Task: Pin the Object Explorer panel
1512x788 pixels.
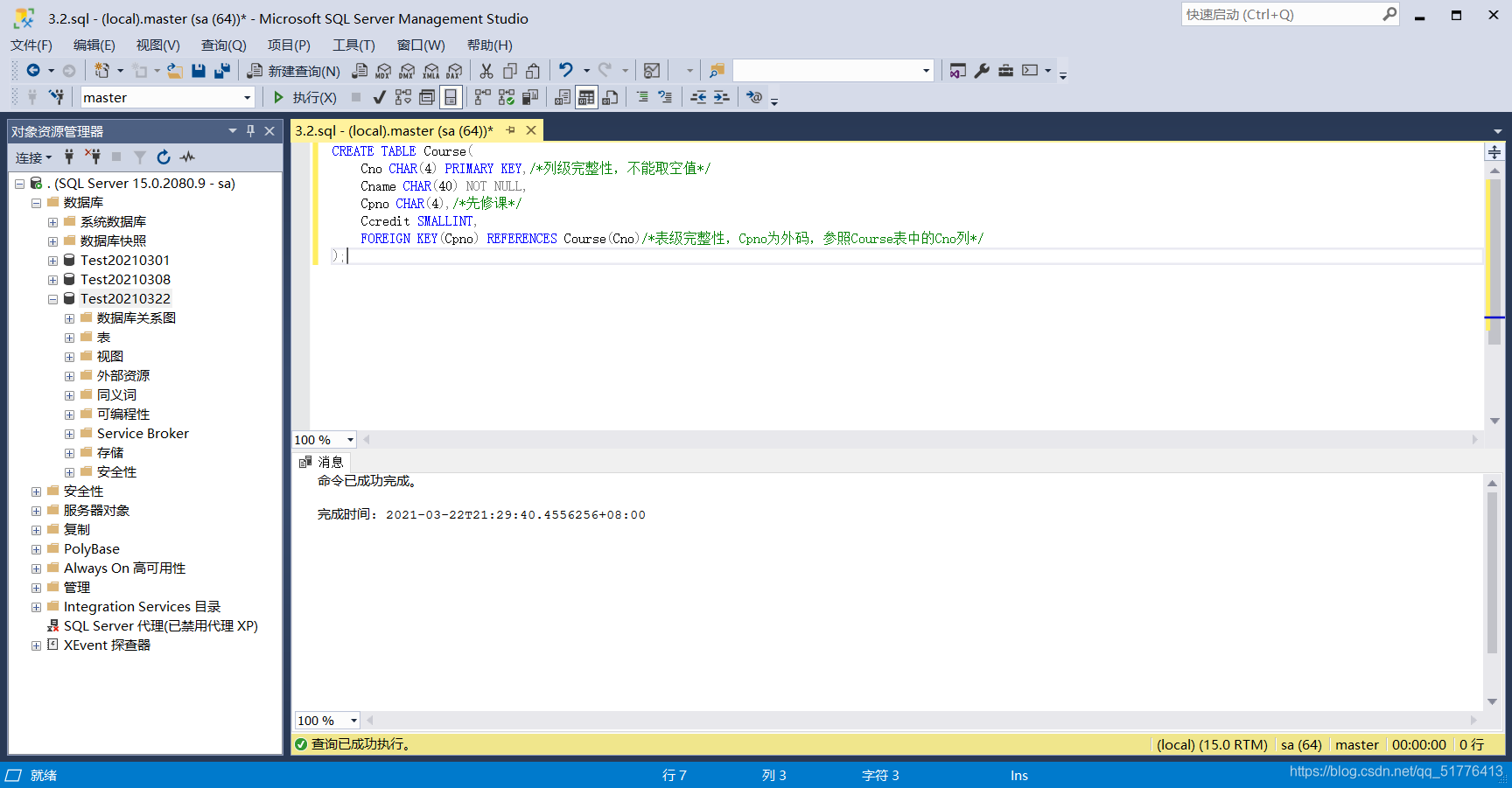Action: coord(250,131)
